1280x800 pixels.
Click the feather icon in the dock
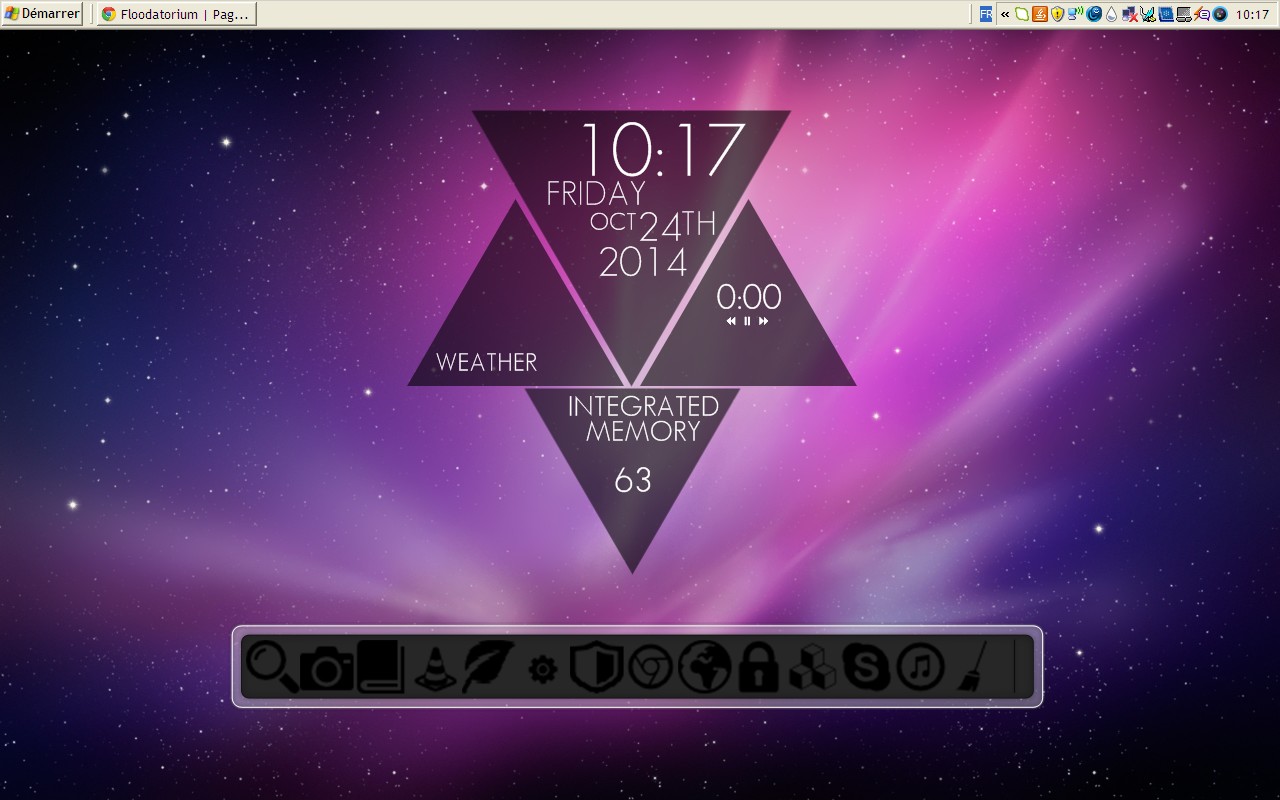click(488, 666)
